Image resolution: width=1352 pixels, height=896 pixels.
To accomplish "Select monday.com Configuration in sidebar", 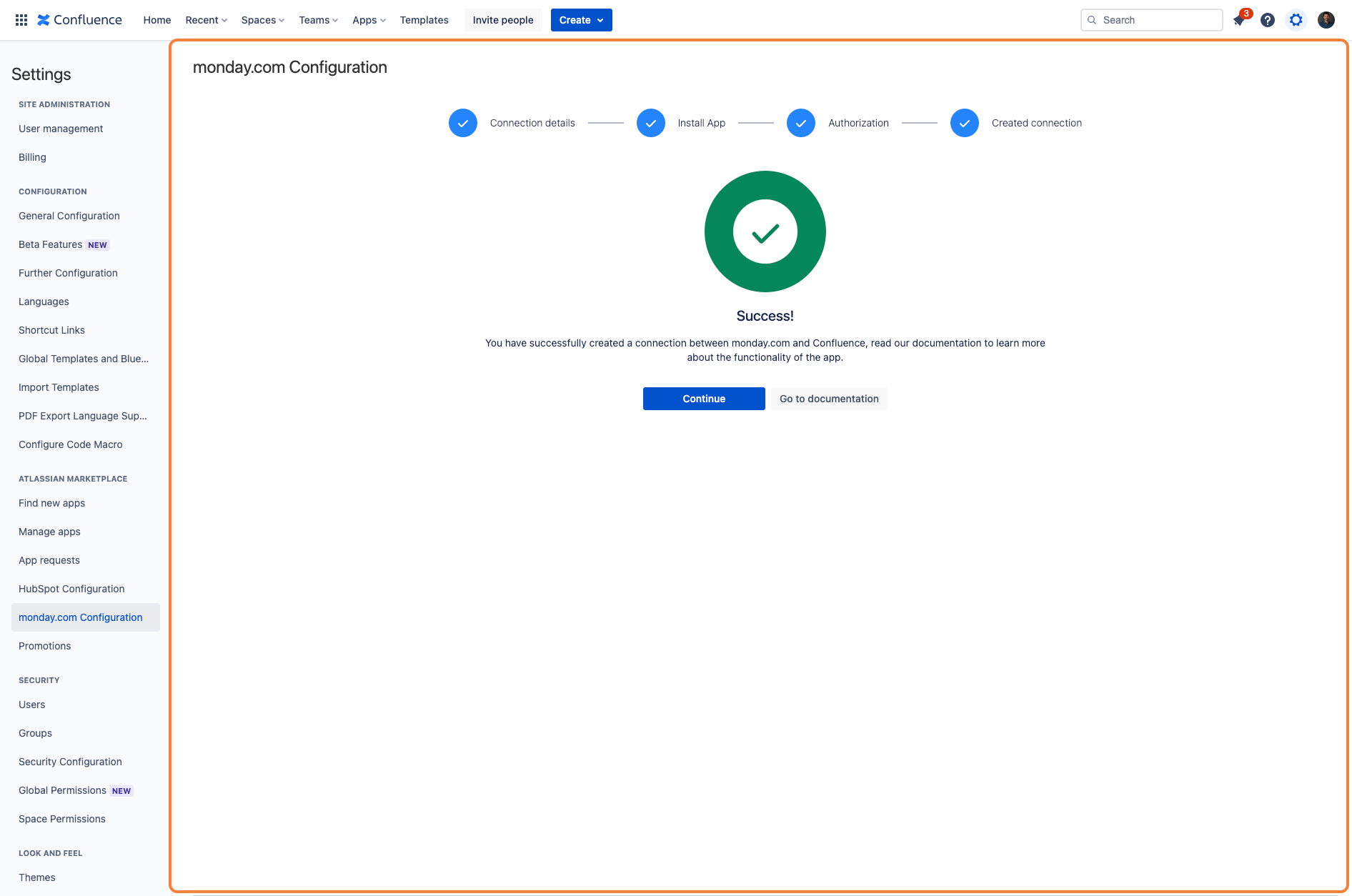I will pos(86,617).
